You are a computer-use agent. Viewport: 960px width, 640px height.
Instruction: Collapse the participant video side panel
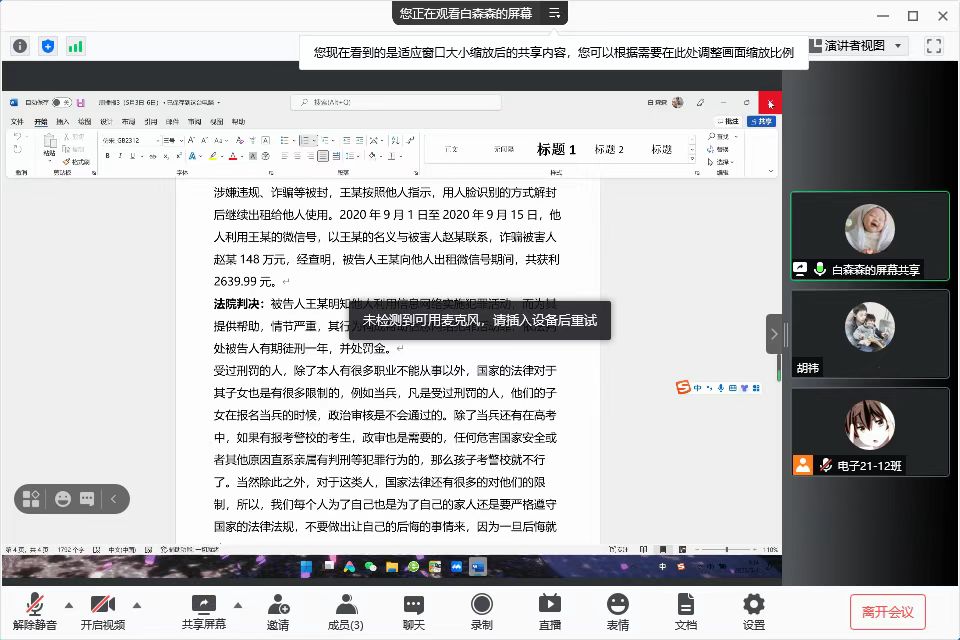tap(775, 334)
